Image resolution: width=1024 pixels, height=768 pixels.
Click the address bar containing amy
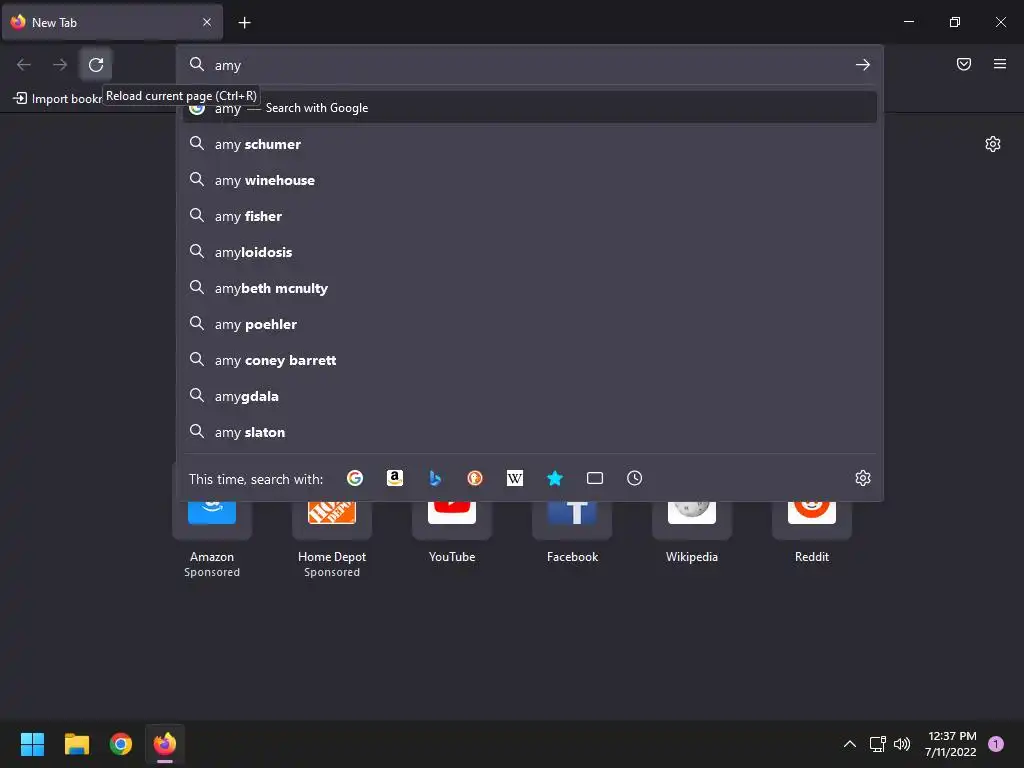coord(530,65)
